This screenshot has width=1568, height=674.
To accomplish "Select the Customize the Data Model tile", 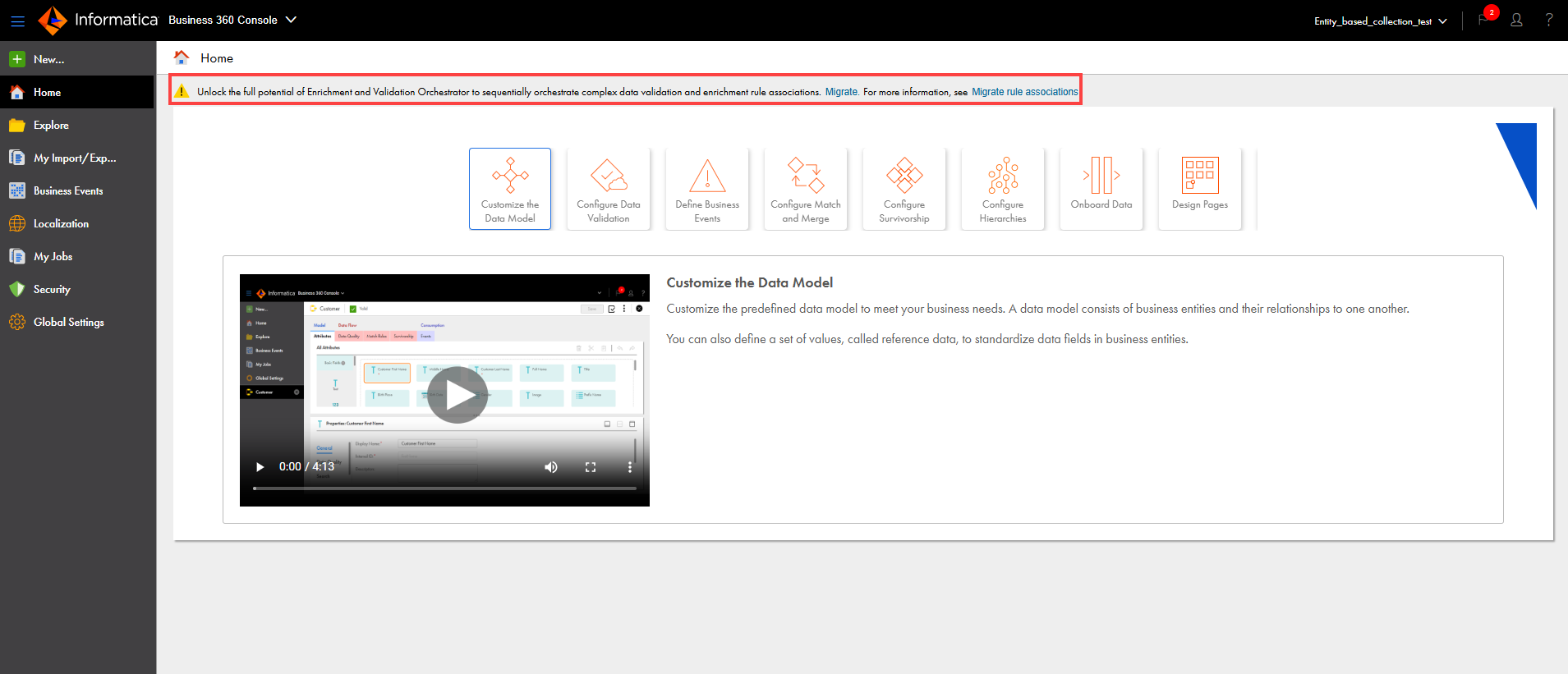I will pyautogui.click(x=510, y=189).
